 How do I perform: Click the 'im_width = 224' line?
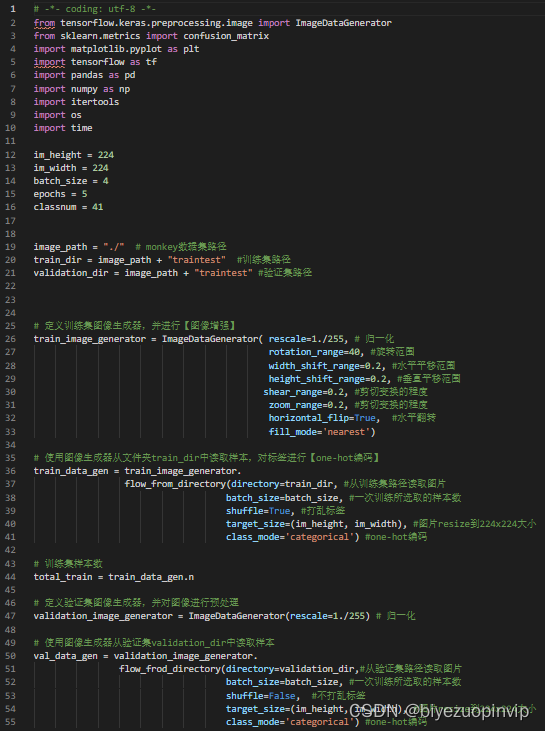(x=71, y=168)
